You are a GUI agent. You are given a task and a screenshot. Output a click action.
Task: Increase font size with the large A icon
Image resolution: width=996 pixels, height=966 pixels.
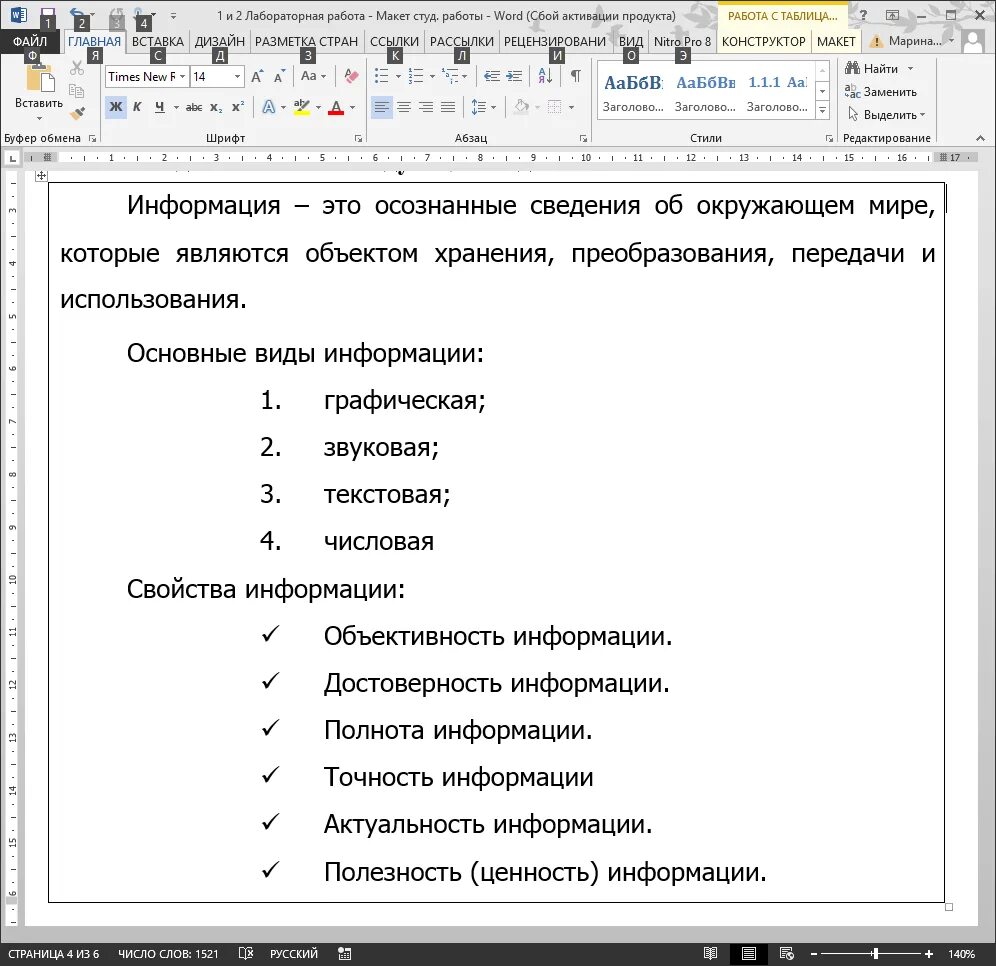[257, 77]
